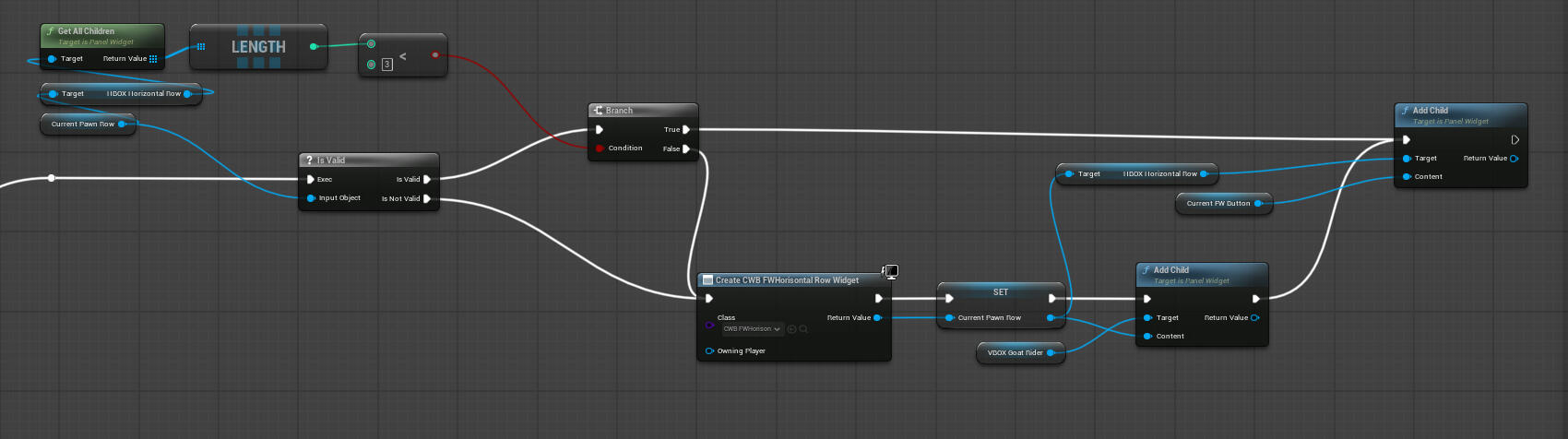Open the Class dropdown on Create Widget node
Viewport: 1568px width, 439px height.
coord(752,329)
